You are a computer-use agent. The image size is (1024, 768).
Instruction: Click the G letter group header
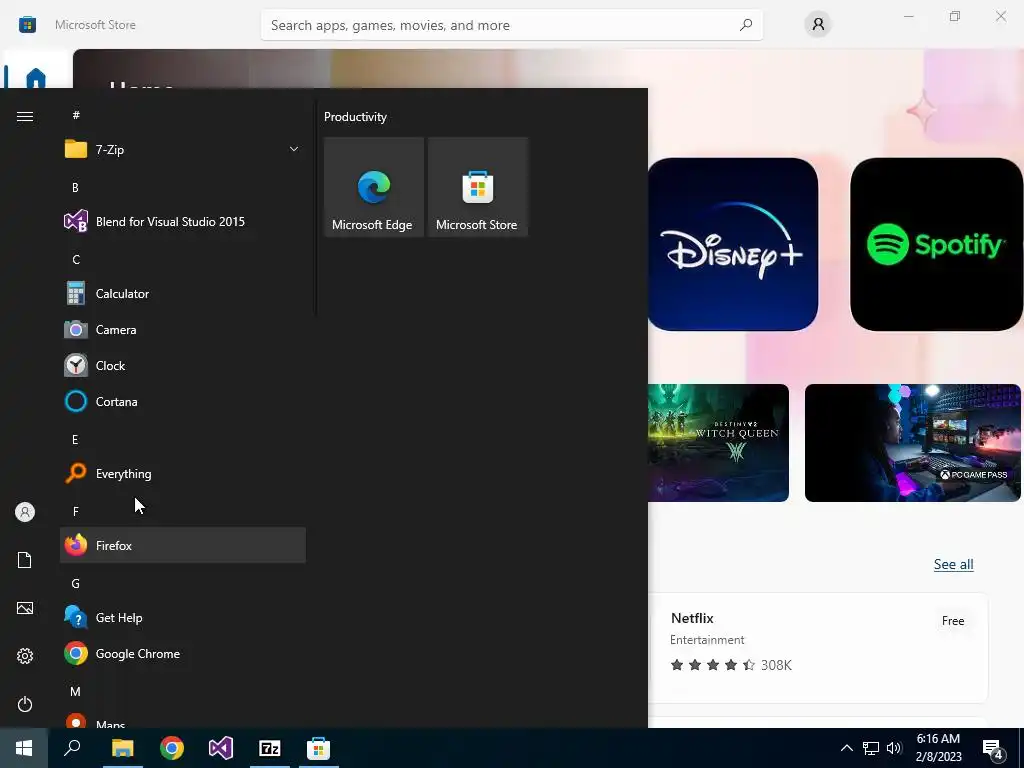pyautogui.click(x=76, y=584)
